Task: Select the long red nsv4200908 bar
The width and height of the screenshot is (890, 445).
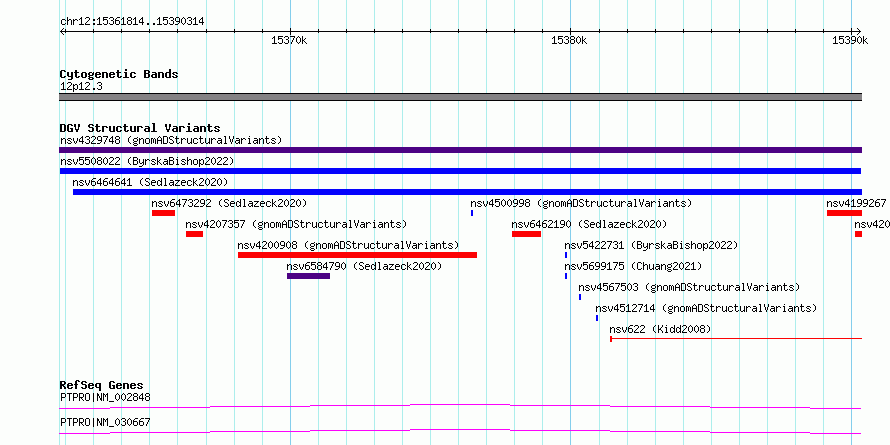Action: tap(358, 255)
